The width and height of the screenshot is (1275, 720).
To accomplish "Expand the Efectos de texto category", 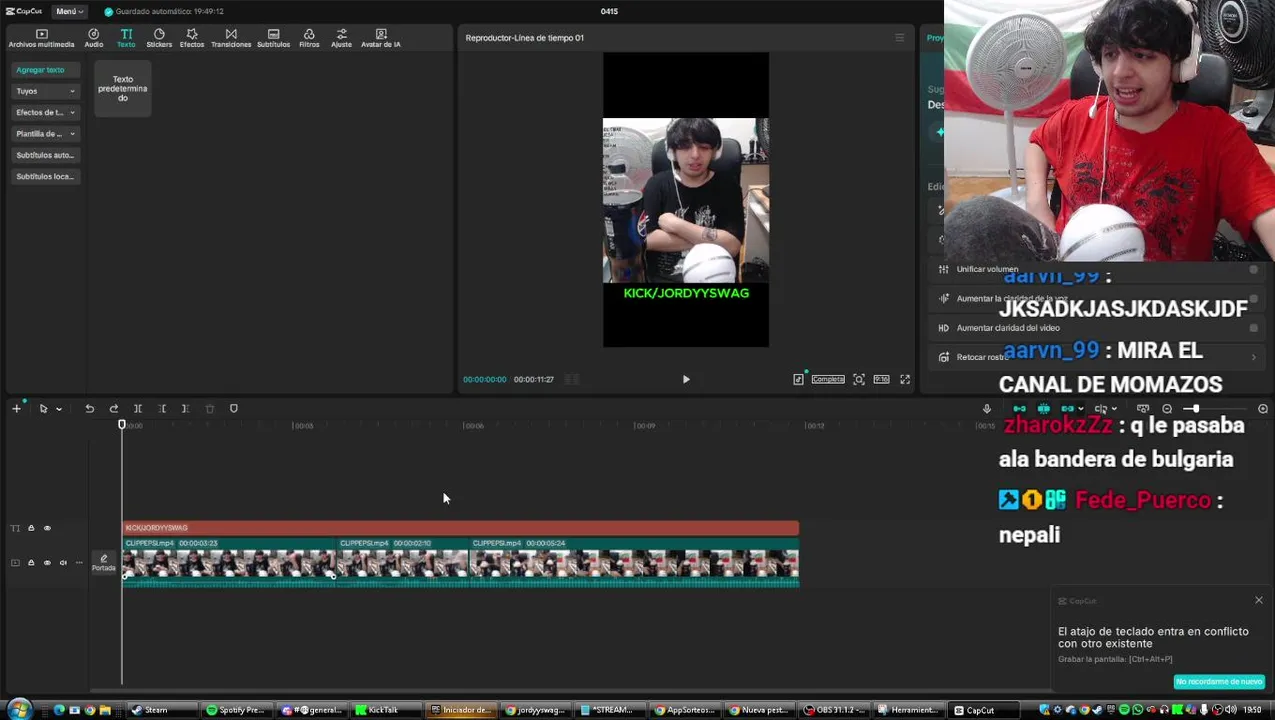I will (45, 112).
